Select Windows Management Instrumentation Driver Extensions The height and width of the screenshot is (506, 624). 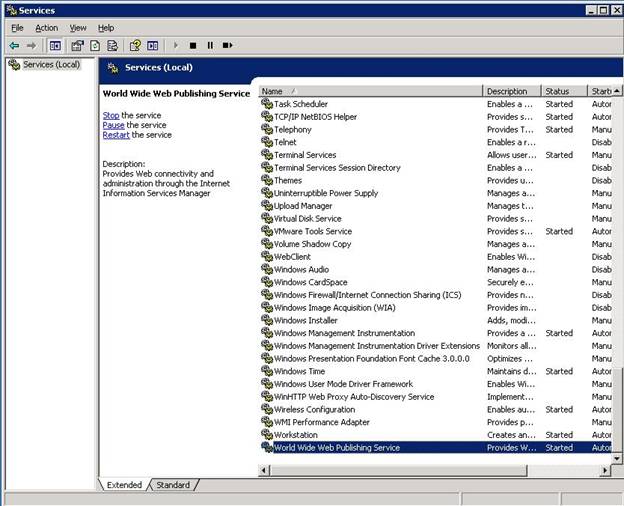click(436, 346)
